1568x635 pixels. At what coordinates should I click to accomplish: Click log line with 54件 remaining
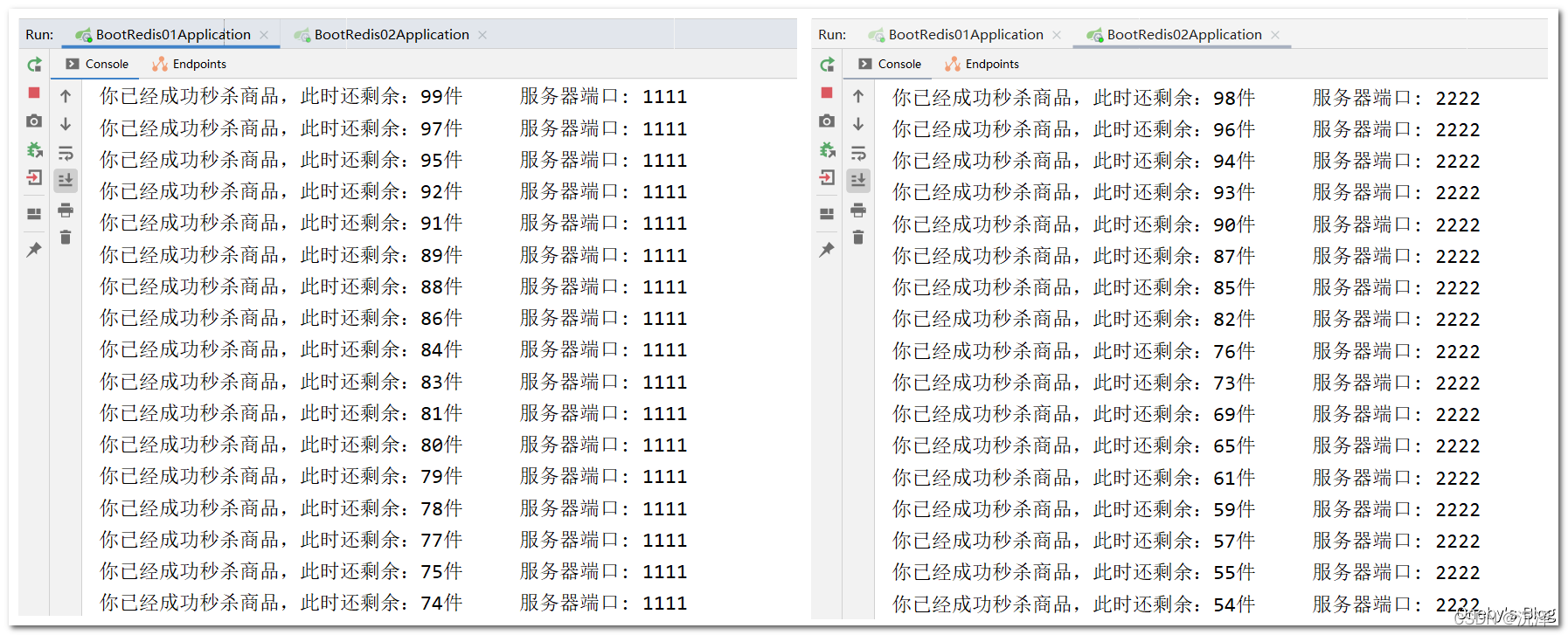pos(1186,604)
